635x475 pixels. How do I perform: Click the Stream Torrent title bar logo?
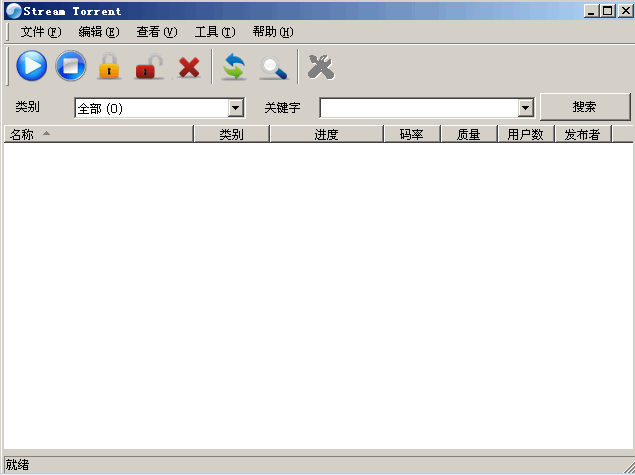click(14, 11)
